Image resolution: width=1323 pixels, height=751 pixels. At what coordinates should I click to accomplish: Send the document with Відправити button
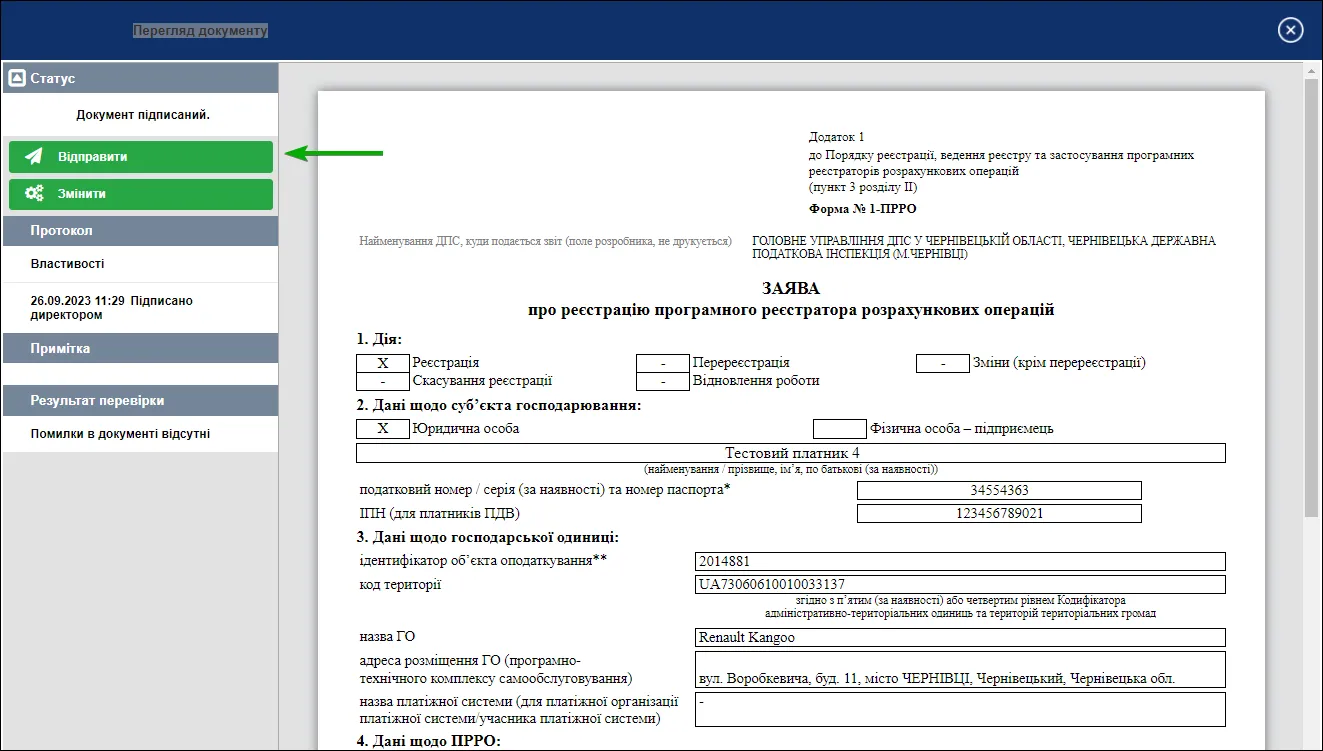click(141, 157)
